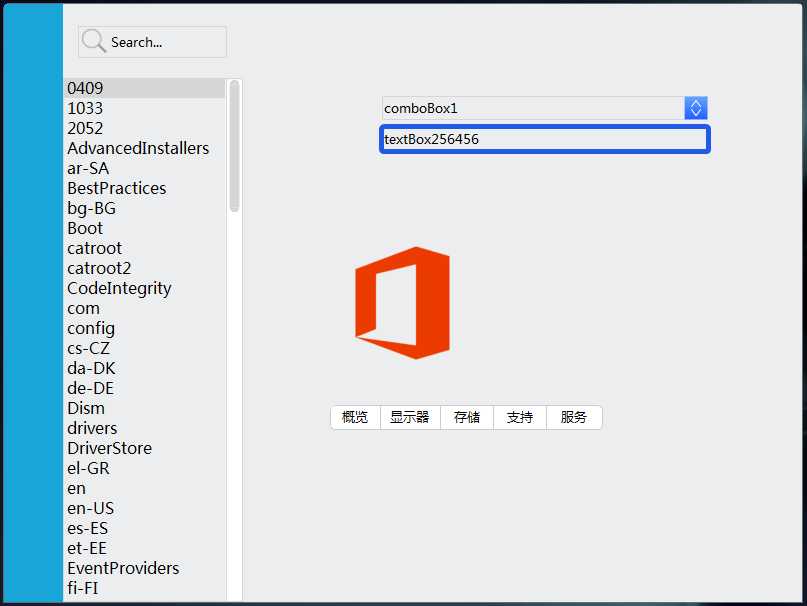
Task: Select DriverStore in the list
Action: [x=145, y=448]
